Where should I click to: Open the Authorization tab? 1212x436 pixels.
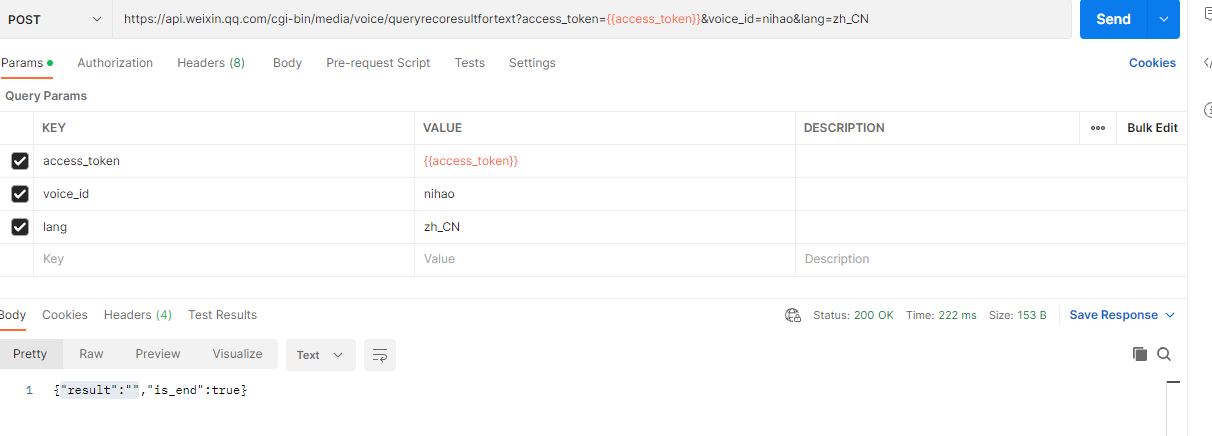115,63
